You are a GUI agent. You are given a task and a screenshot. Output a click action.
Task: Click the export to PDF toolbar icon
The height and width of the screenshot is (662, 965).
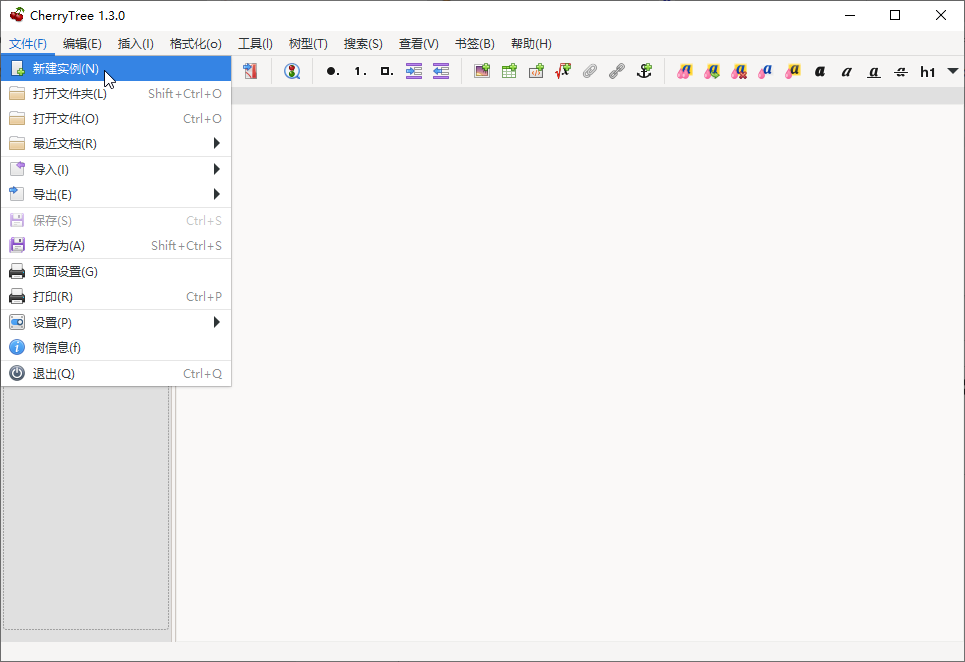[250, 71]
